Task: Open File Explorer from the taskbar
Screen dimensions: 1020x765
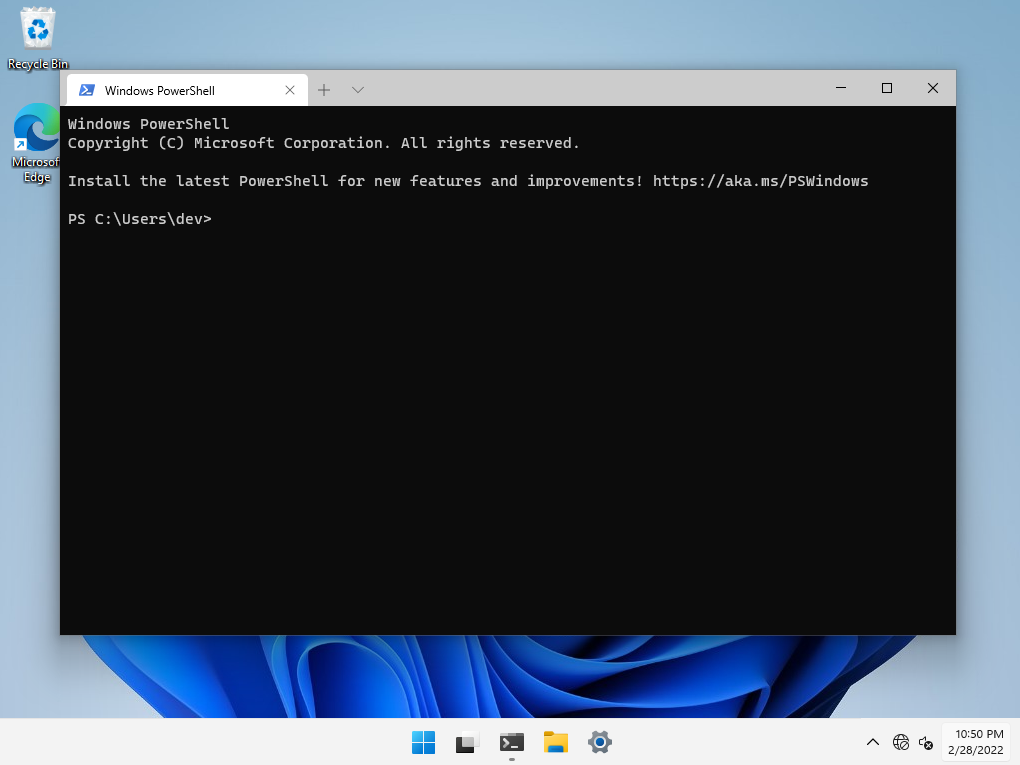Action: click(x=556, y=742)
